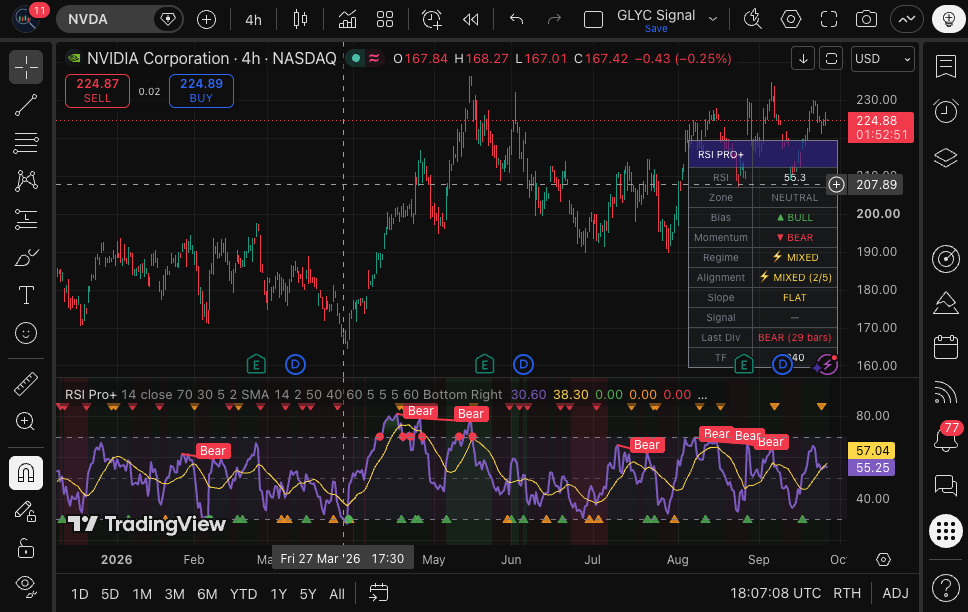Expand the GLYC Signal layout dropdown arrow
Screen dimensions: 968x612
tap(713, 19)
